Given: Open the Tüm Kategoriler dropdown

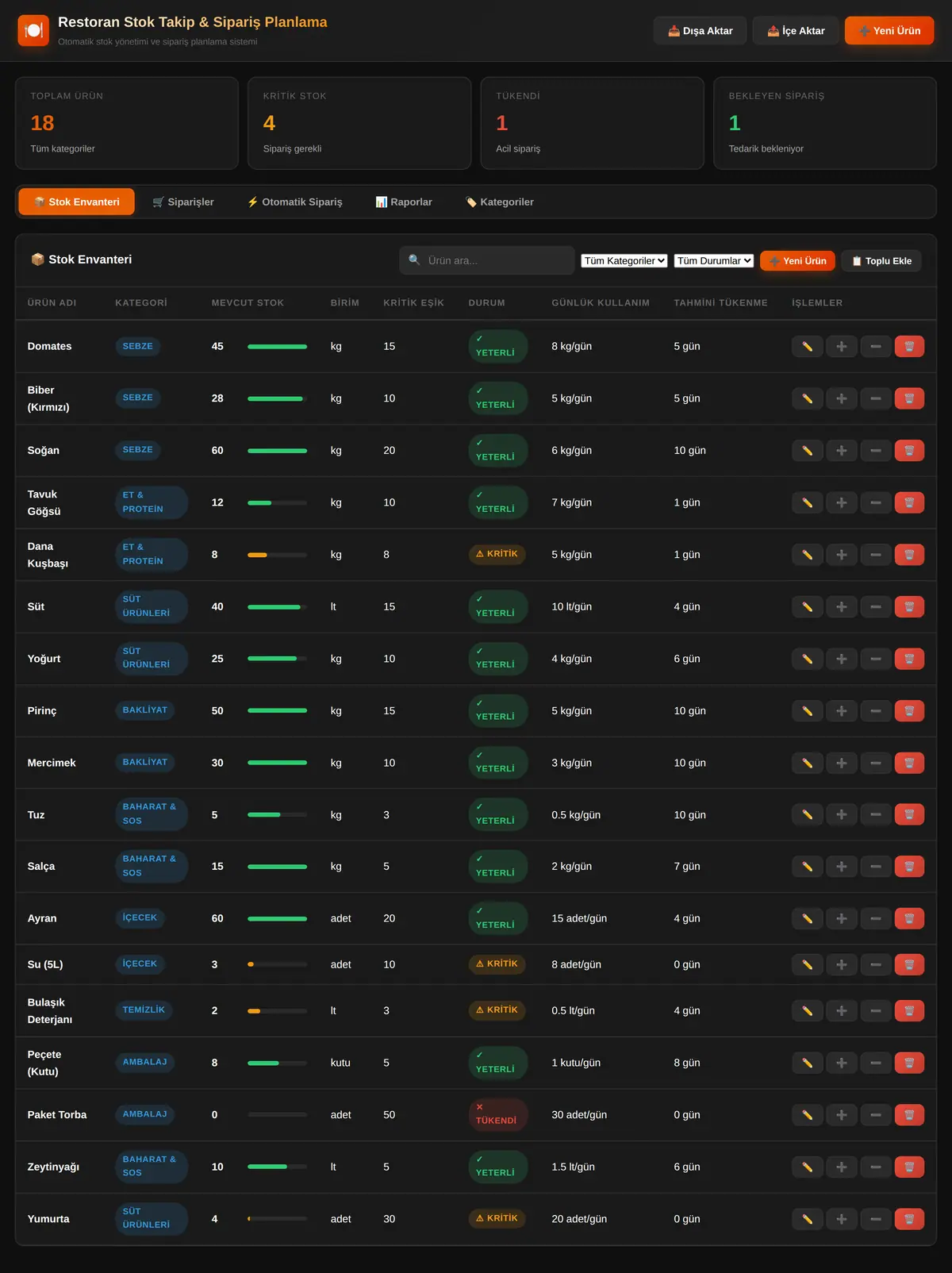Looking at the screenshot, I should pyautogui.click(x=624, y=260).
